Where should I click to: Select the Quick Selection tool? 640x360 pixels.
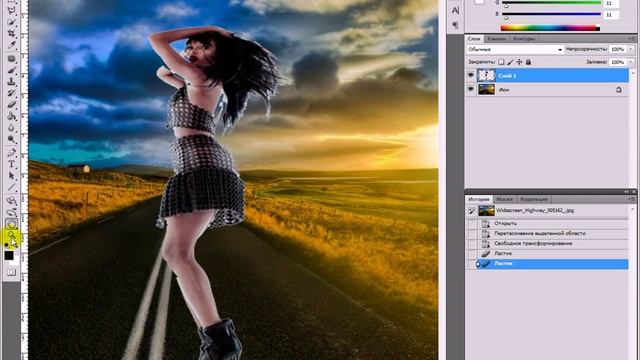(x=11, y=22)
